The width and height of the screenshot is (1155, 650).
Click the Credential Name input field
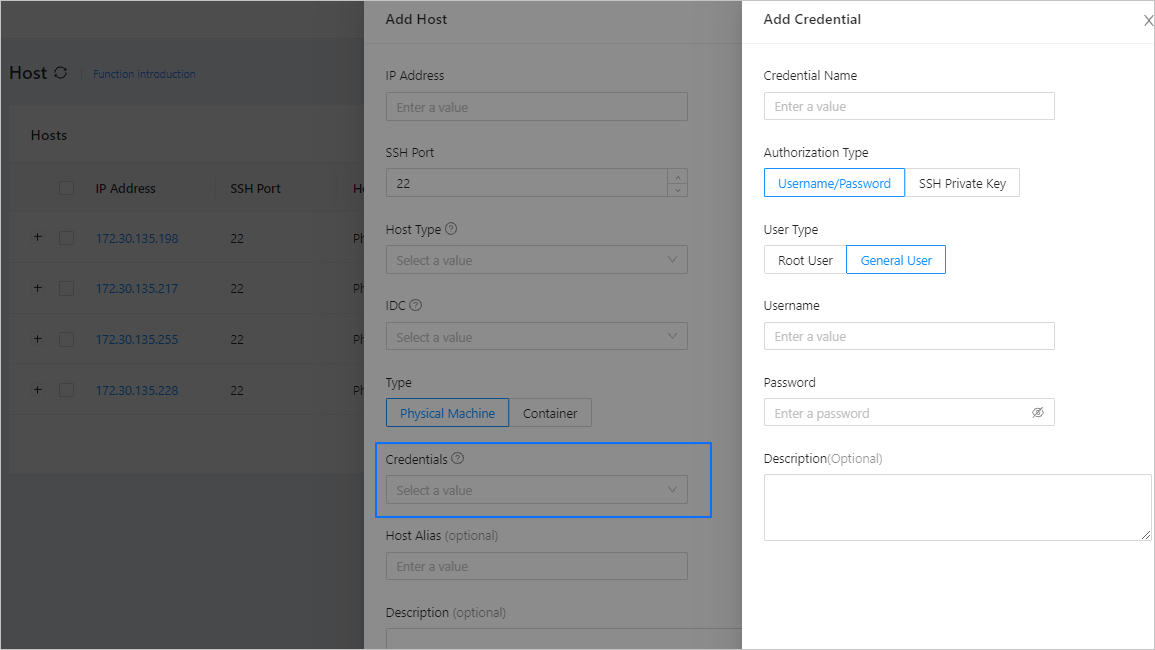[x=908, y=106]
